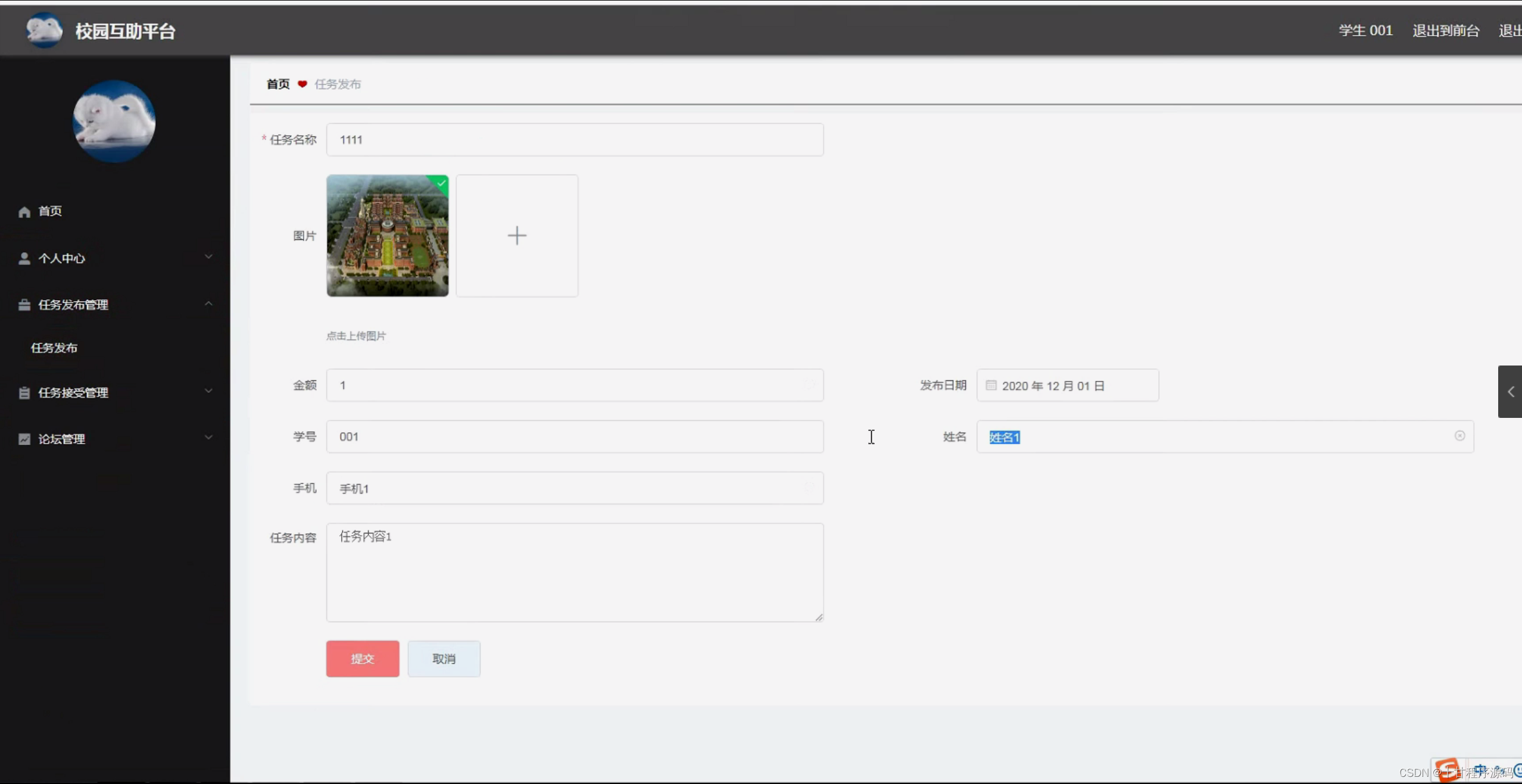Clear the 姓名 field using the x icon
The height and width of the screenshot is (784, 1522).
coord(1460,436)
